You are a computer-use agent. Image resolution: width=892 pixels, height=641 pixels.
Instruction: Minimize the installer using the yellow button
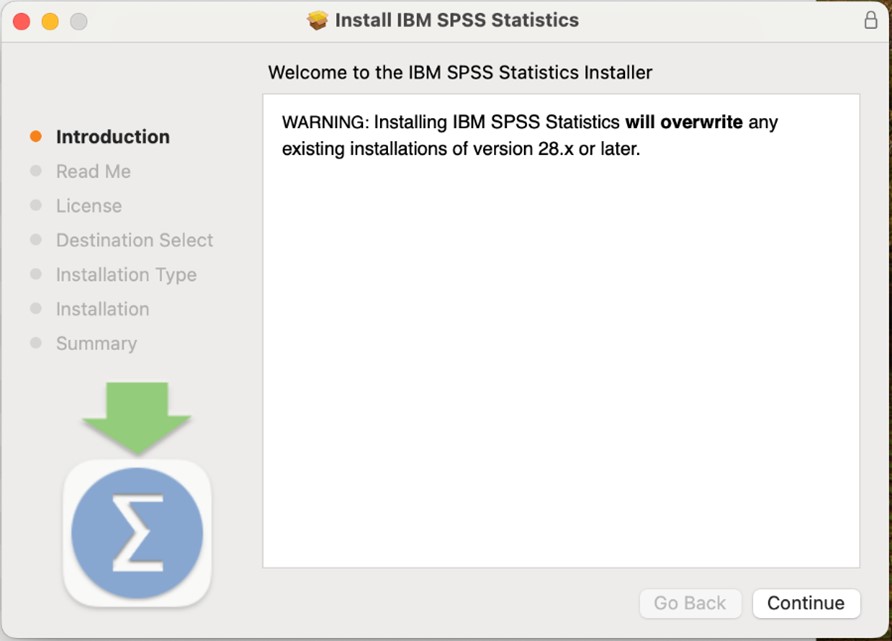coord(50,21)
